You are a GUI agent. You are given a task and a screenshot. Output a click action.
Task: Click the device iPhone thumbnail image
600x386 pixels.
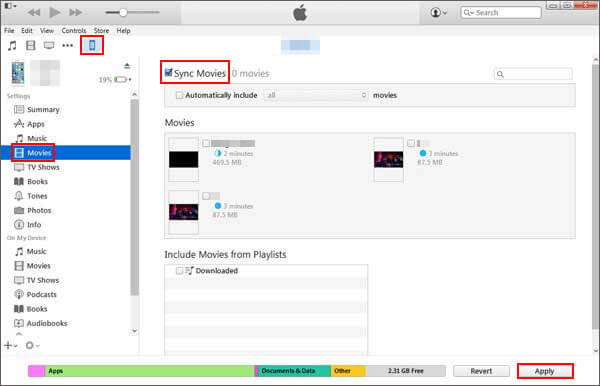[x=18, y=73]
